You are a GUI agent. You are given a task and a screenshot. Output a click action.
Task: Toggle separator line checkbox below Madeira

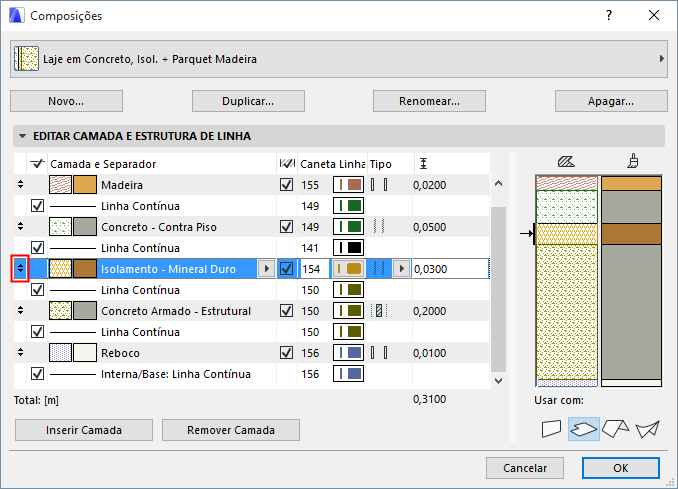pos(38,206)
